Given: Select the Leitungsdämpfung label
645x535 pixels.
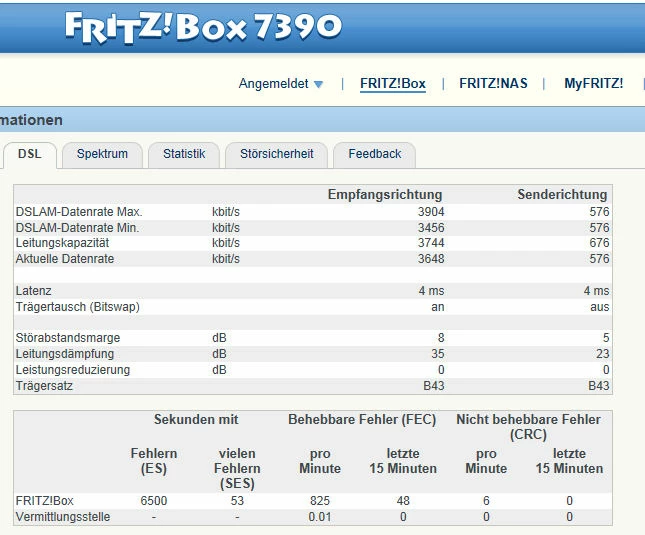Looking at the screenshot, I should pyautogui.click(x=65, y=354).
